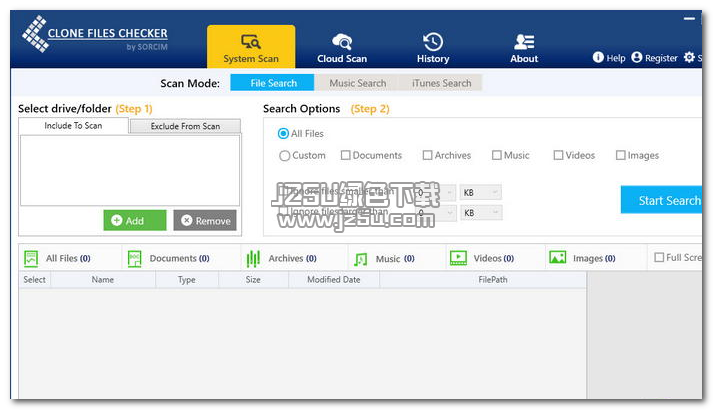This screenshot has width=713, height=410.
Task: Click the Documents (0) results icon
Action: tap(135, 258)
